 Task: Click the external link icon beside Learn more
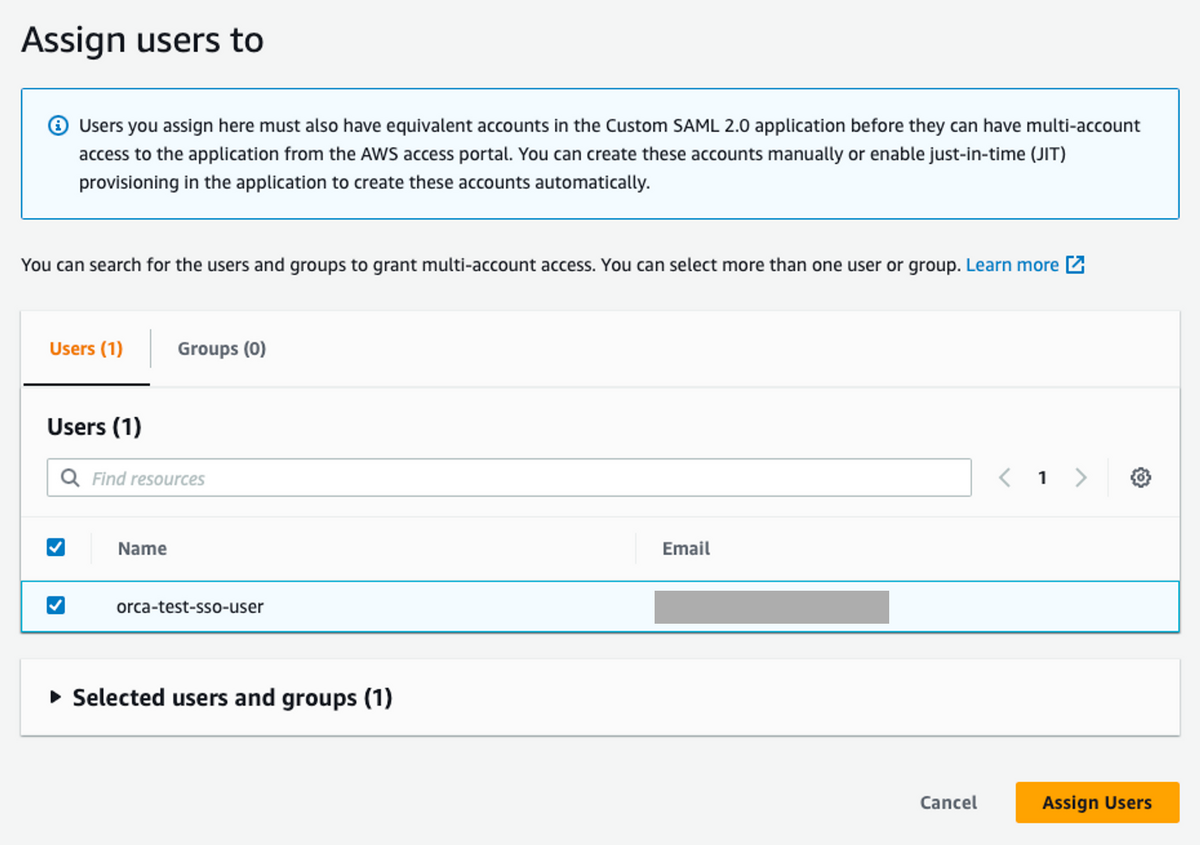click(1075, 265)
